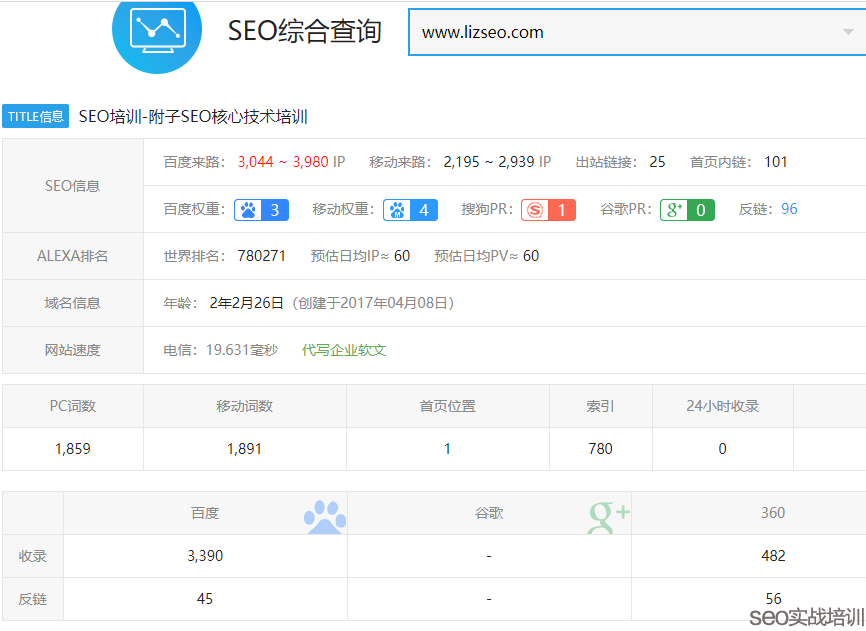866x631 pixels.
Task: Click the Sogou S icon beside 搜狗PR
Action: [535, 210]
